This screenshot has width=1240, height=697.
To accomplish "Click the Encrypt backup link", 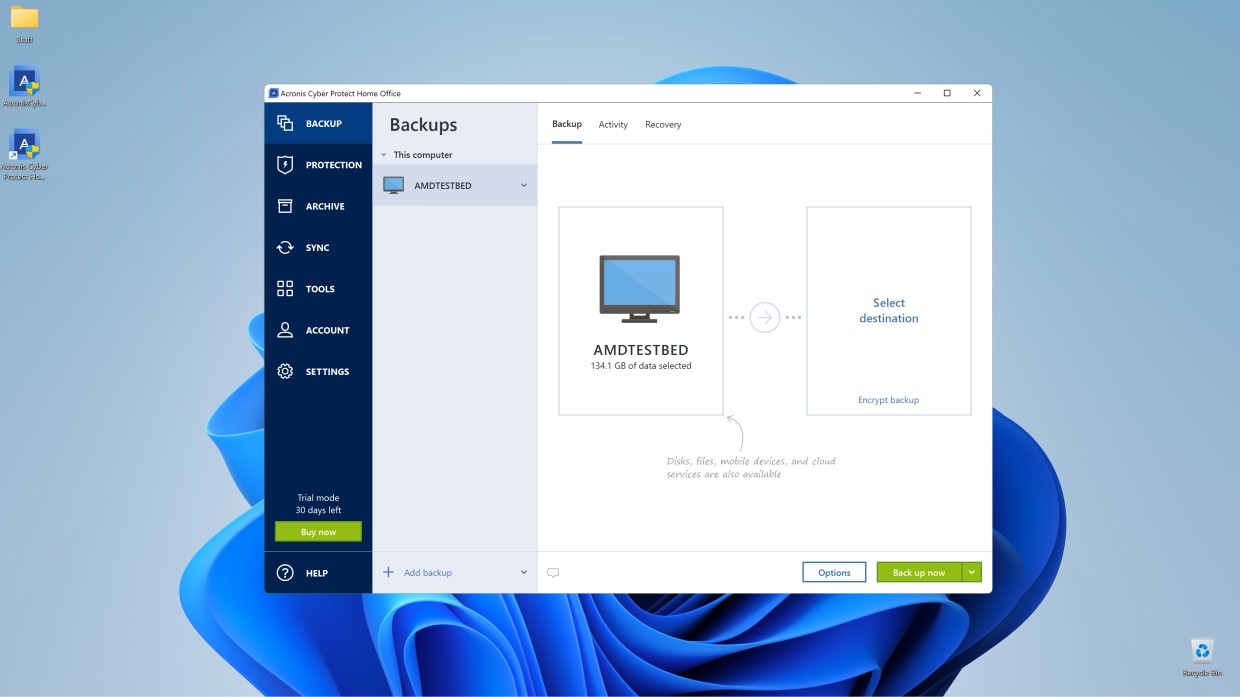I will (888, 400).
